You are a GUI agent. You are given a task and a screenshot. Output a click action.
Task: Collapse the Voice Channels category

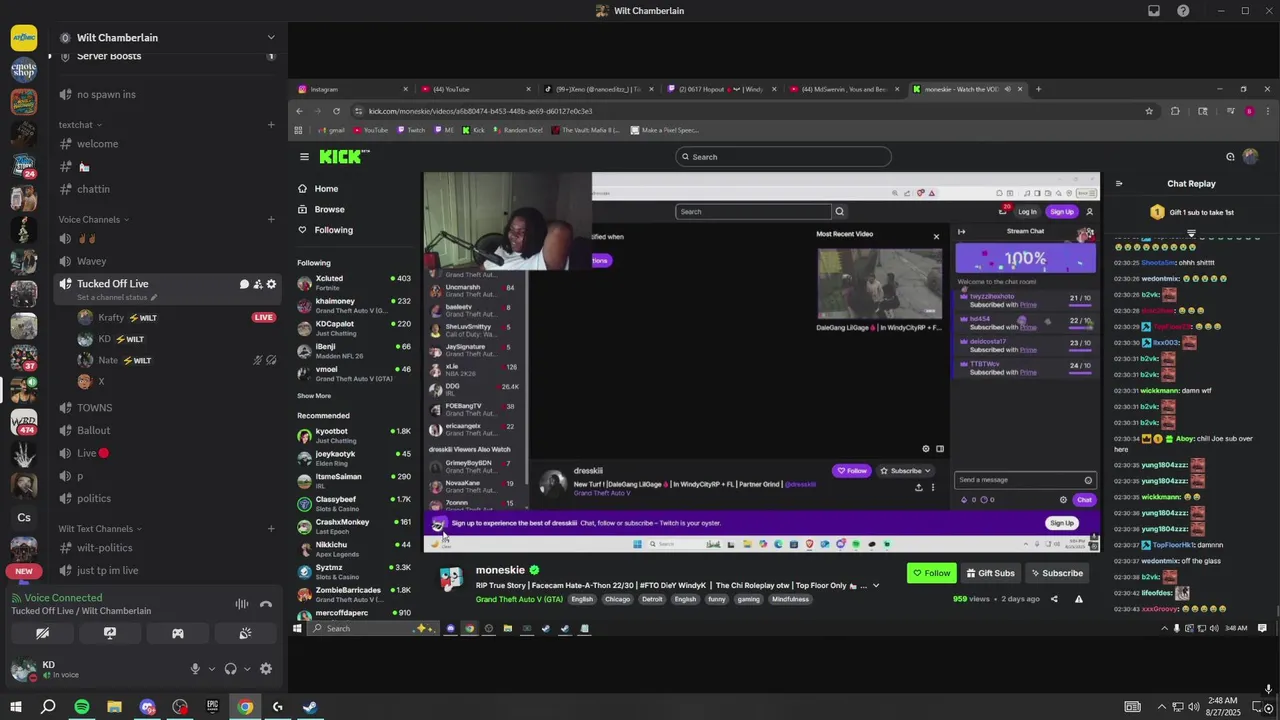(x=94, y=219)
